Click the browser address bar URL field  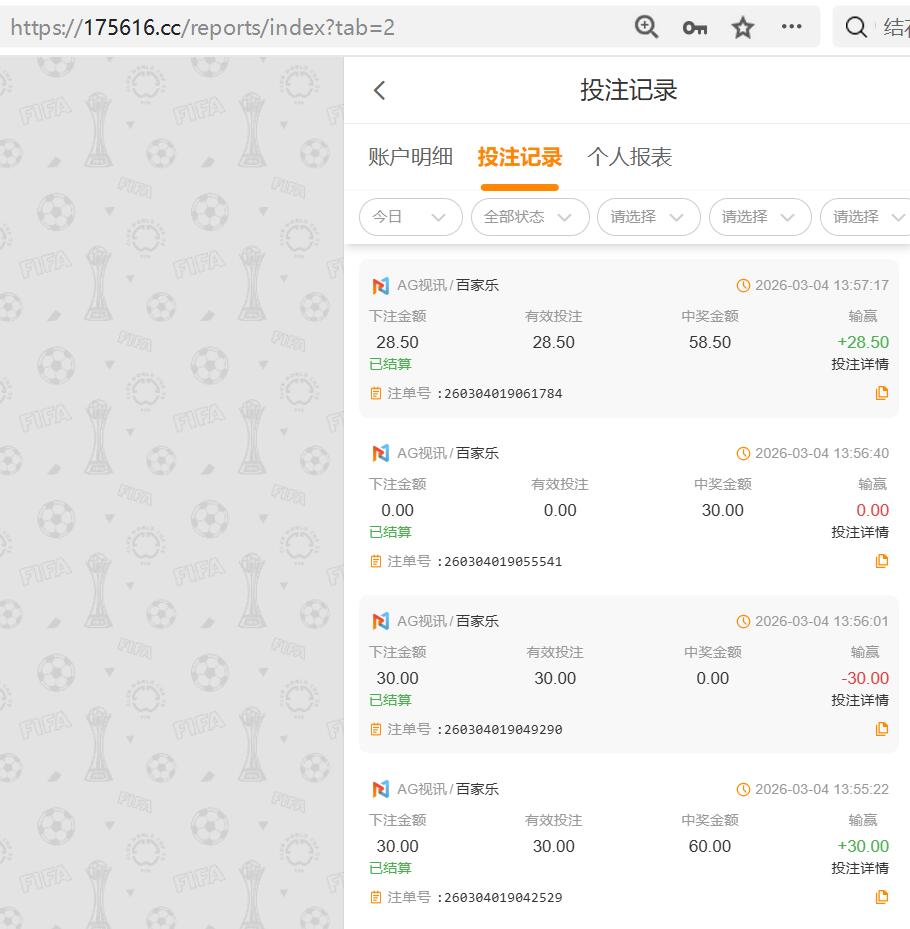pos(300,27)
